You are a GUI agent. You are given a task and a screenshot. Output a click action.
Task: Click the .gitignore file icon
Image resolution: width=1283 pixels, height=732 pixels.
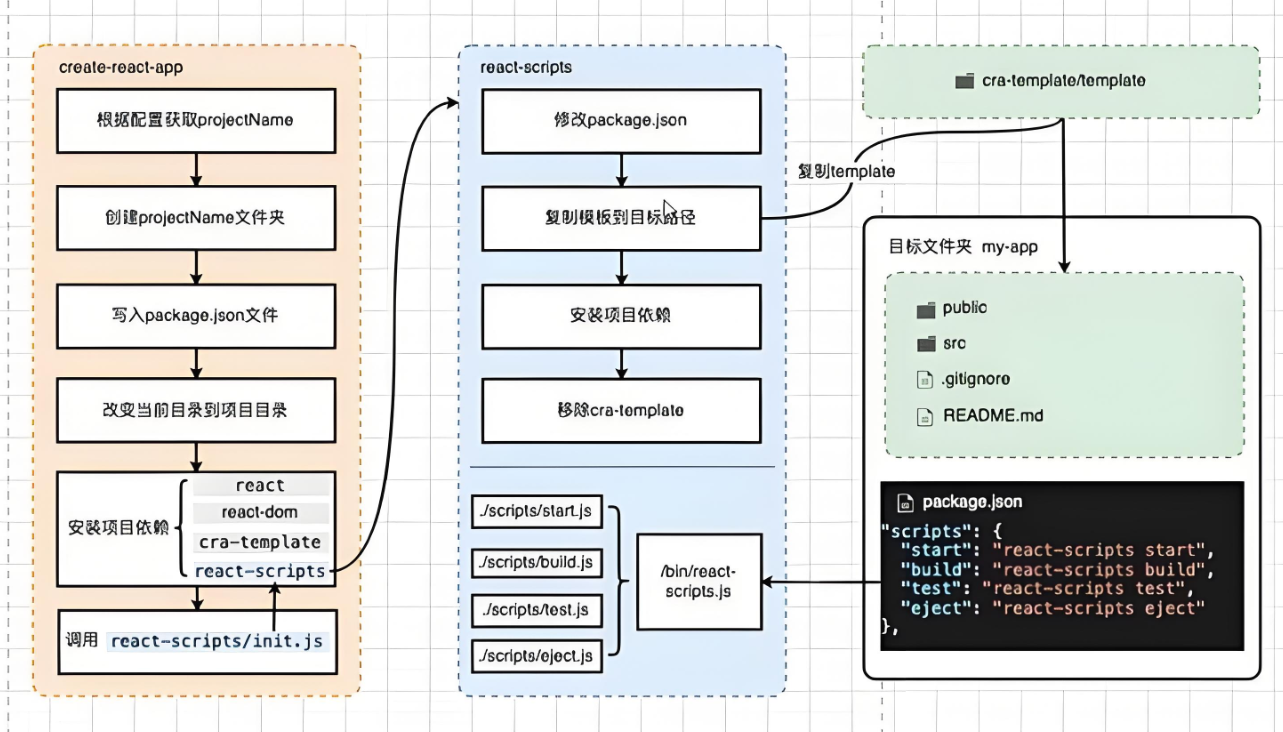(925, 380)
